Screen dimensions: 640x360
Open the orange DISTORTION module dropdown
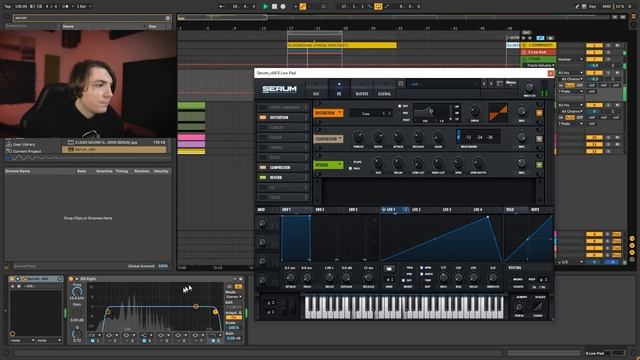click(x=328, y=113)
